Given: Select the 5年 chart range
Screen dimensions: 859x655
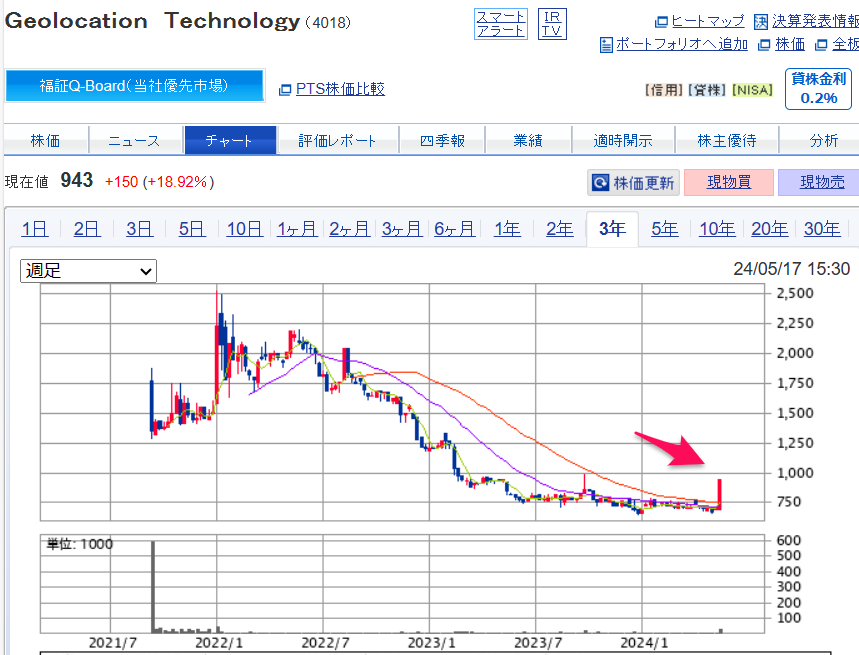Looking at the screenshot, I should pos(665,229).
